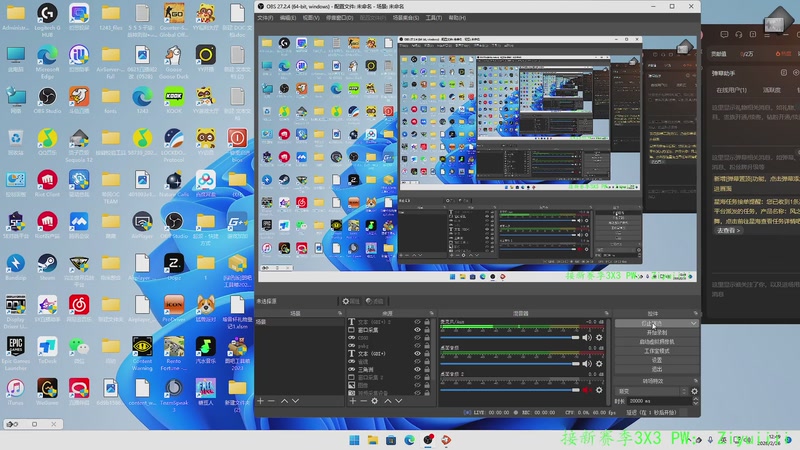
Task: Toggle lock of 三角洲 source
Action: (x=427, y=369)
